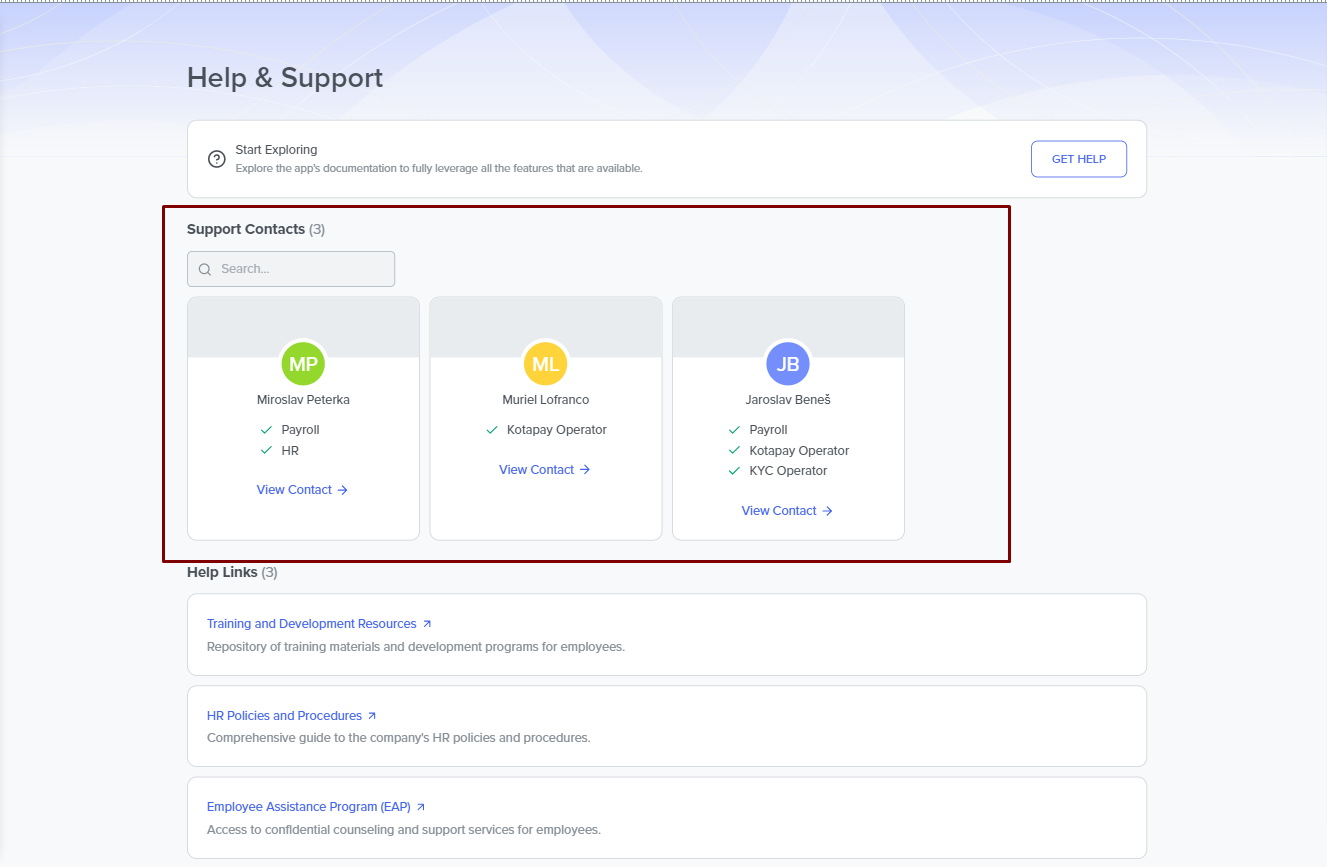Click external link arrow beside Training and Development Resources
Viewport: 1327px width, 867px height.
427,624
